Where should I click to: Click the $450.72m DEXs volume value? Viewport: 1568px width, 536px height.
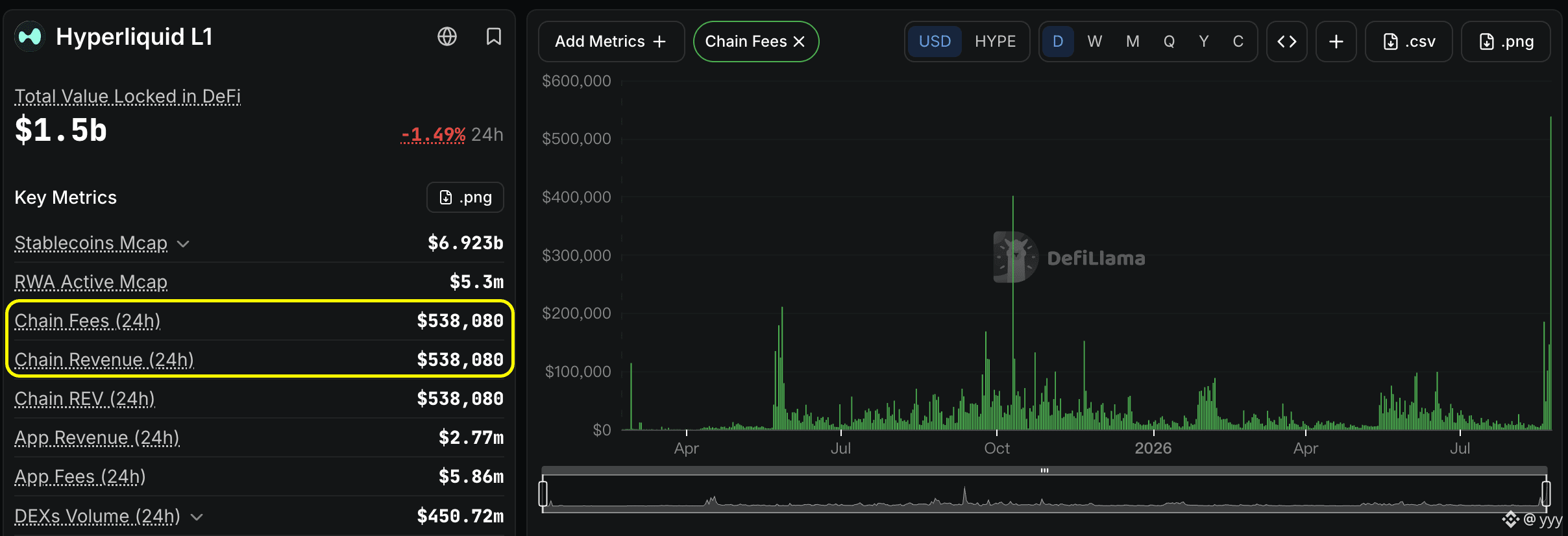coord(460,516)
